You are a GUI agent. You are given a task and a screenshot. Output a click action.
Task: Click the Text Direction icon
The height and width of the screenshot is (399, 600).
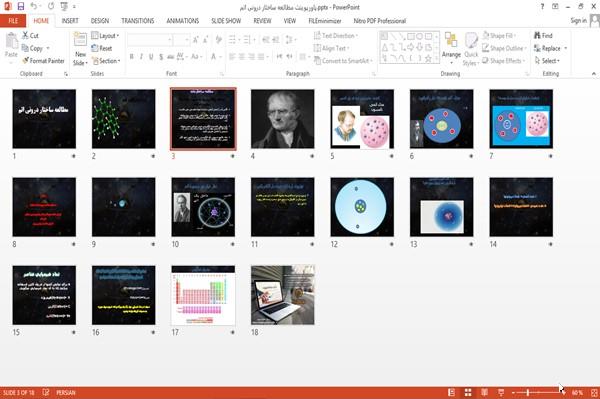tap(317, 36)
